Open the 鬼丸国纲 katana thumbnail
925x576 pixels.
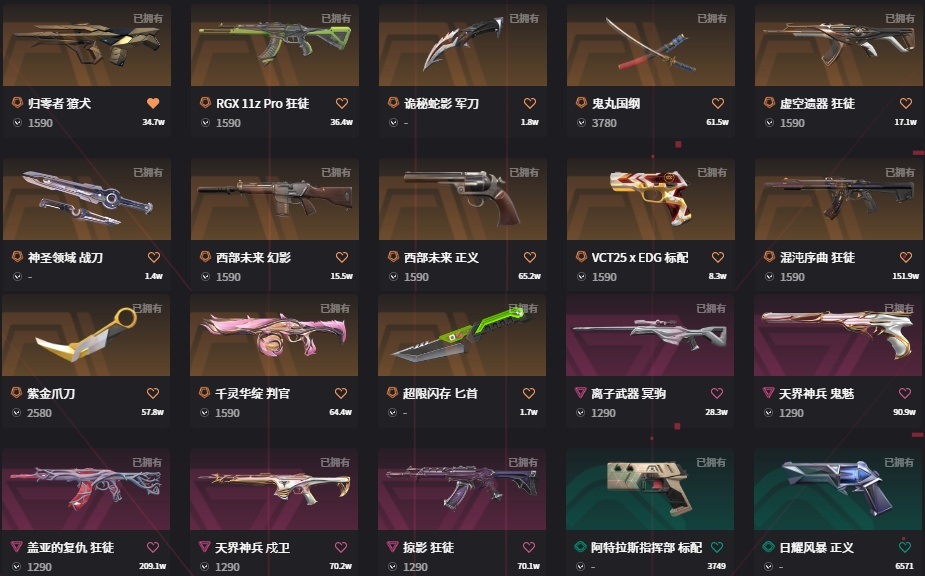click(651, 45)
